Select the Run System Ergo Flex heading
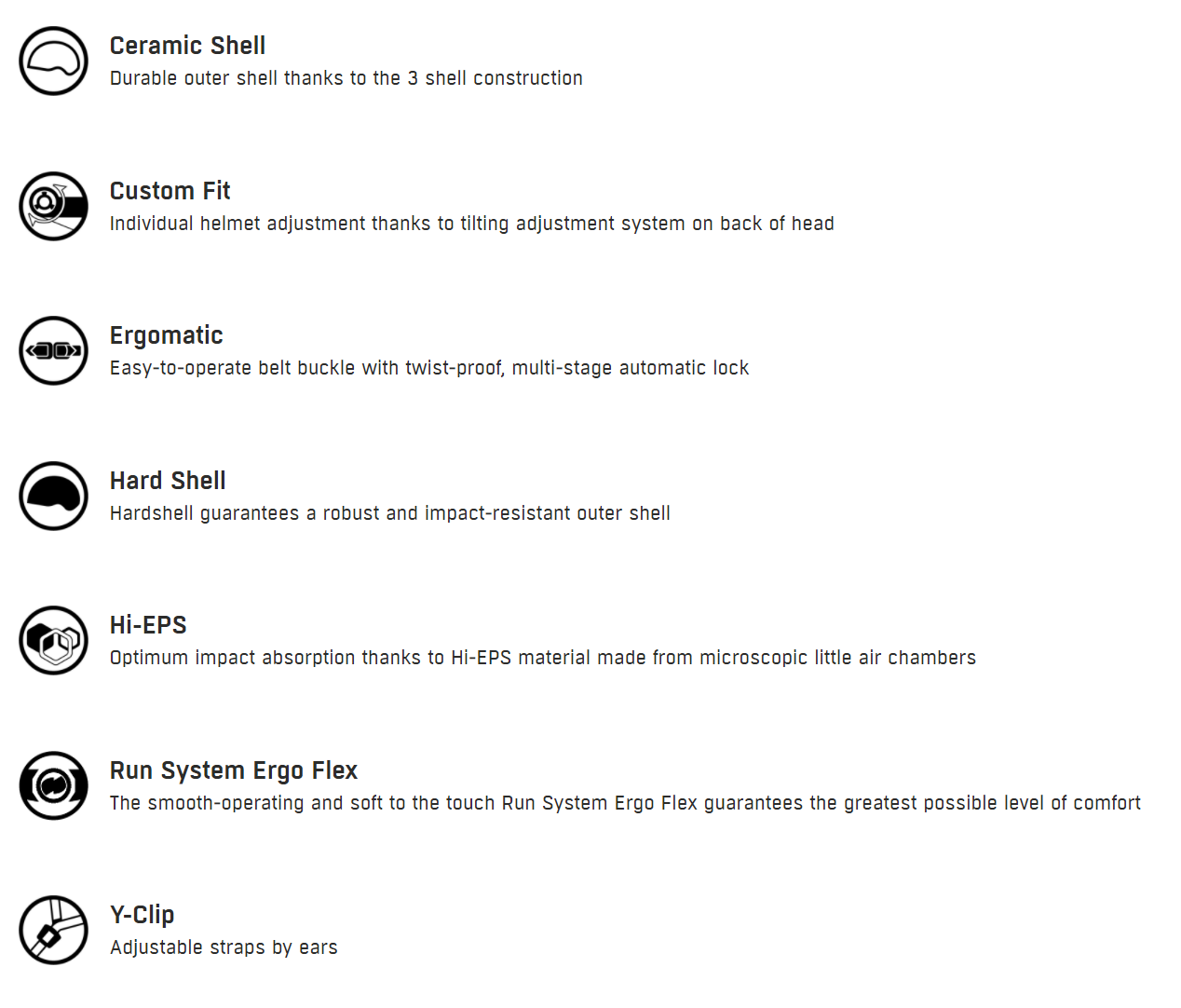 234,771
